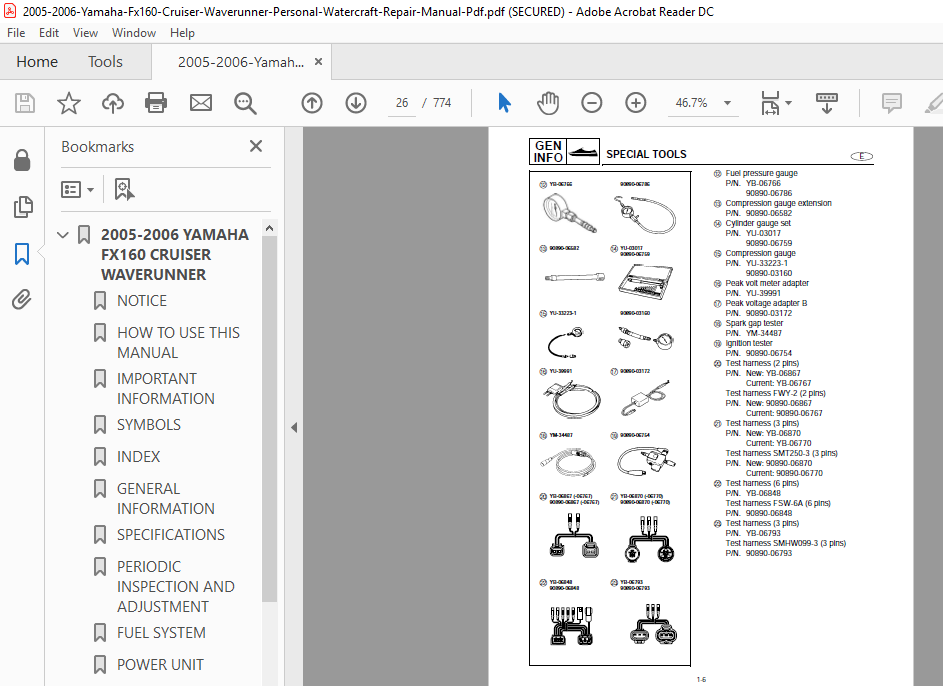Jump to PERIODIC INSPECTION AND ADJUSTMENT bookmark
Screen dimensions: 943x686
click(176, 586)
